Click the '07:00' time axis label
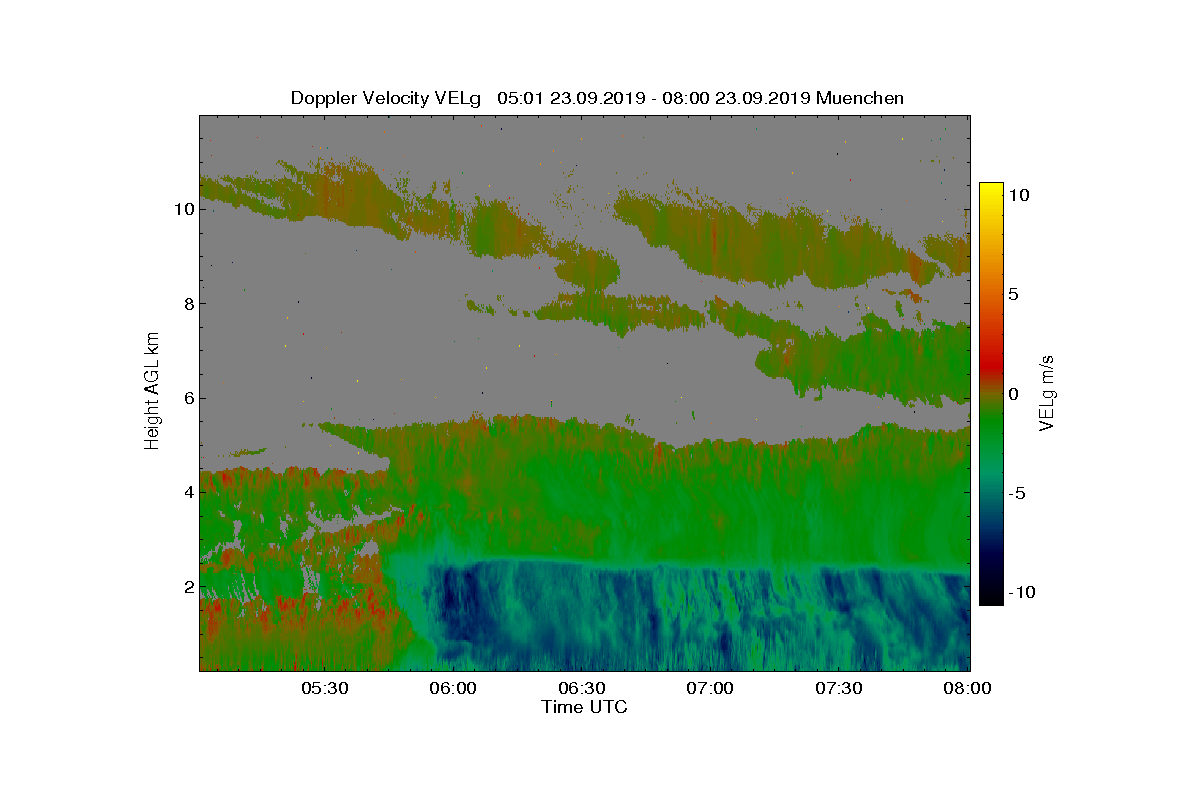The height and width of the screenshot is (800, 1200). pyautogui.click(x=711, y=689)
